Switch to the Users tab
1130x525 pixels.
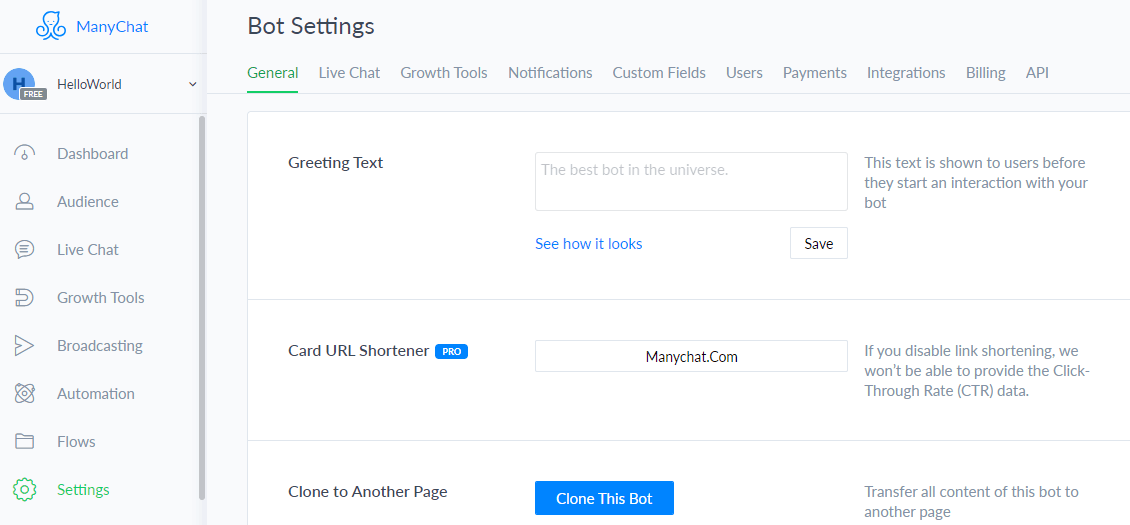pos(744,73)
